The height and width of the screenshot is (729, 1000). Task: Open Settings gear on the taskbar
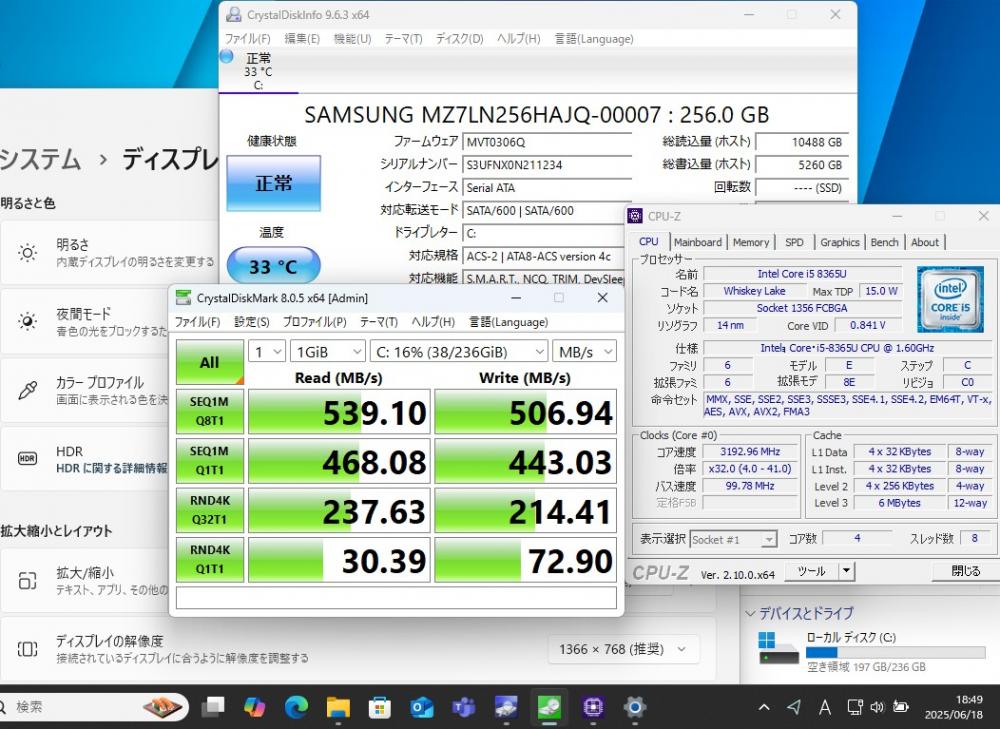point(635,707)
